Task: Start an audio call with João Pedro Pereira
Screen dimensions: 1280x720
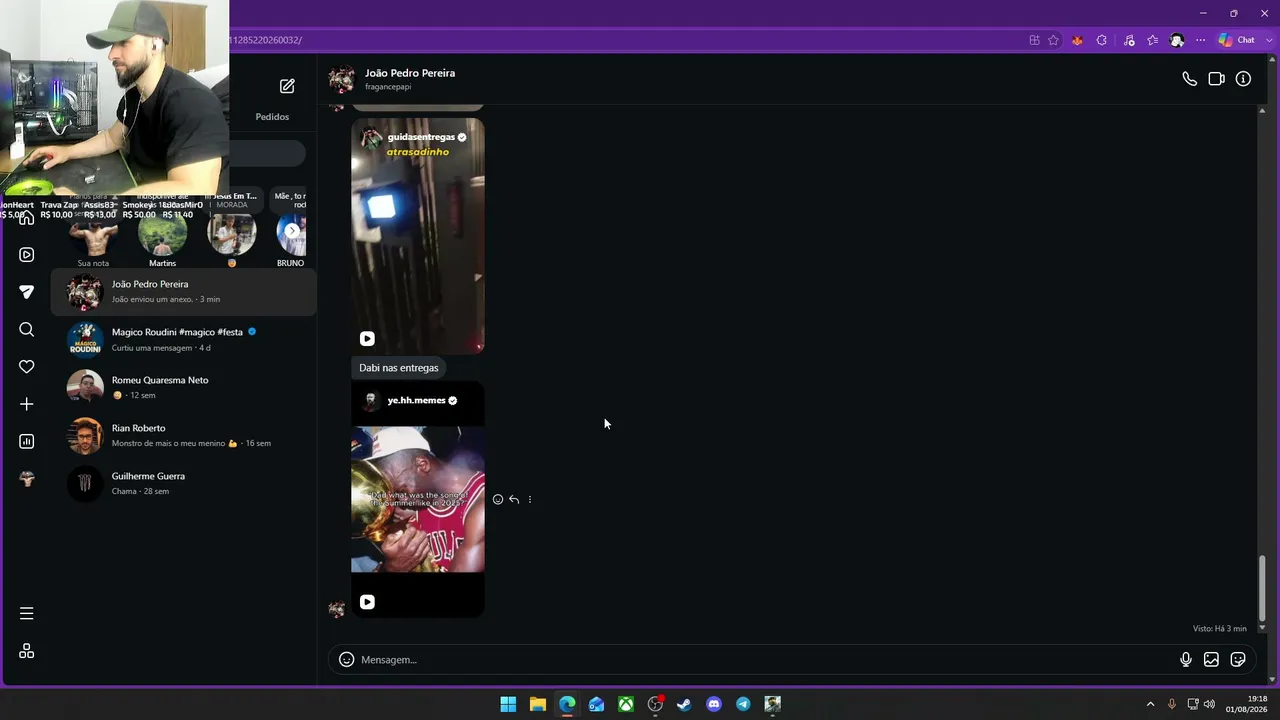Action: [1189, 79]
